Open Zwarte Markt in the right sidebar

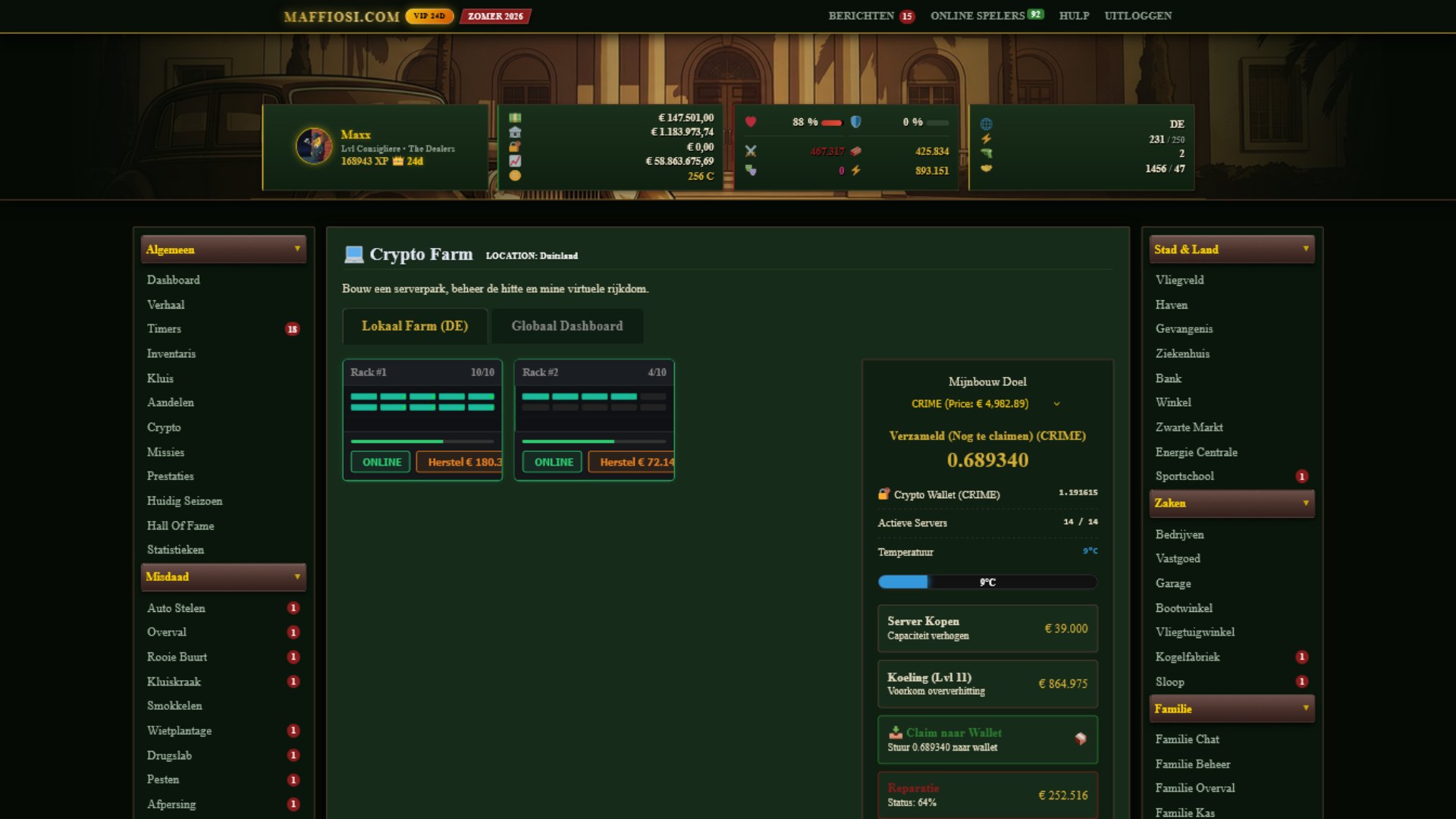1188,427
